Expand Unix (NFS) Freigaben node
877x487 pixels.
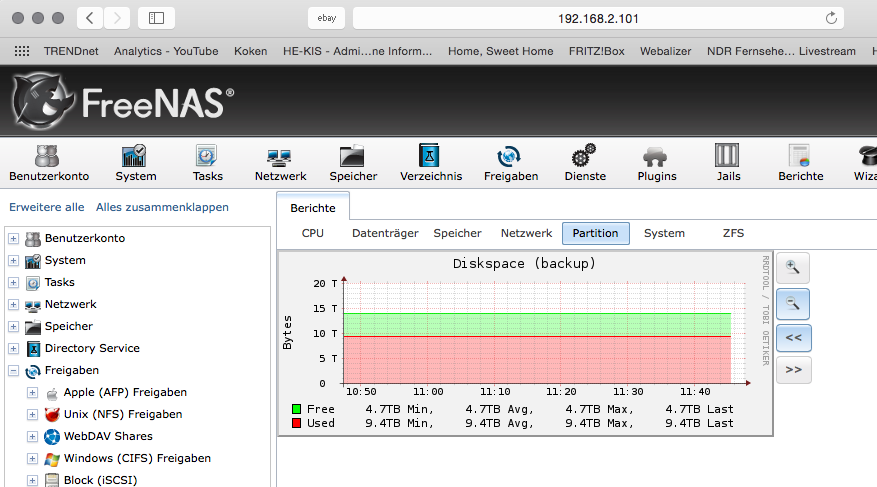(x=32, y=415)
